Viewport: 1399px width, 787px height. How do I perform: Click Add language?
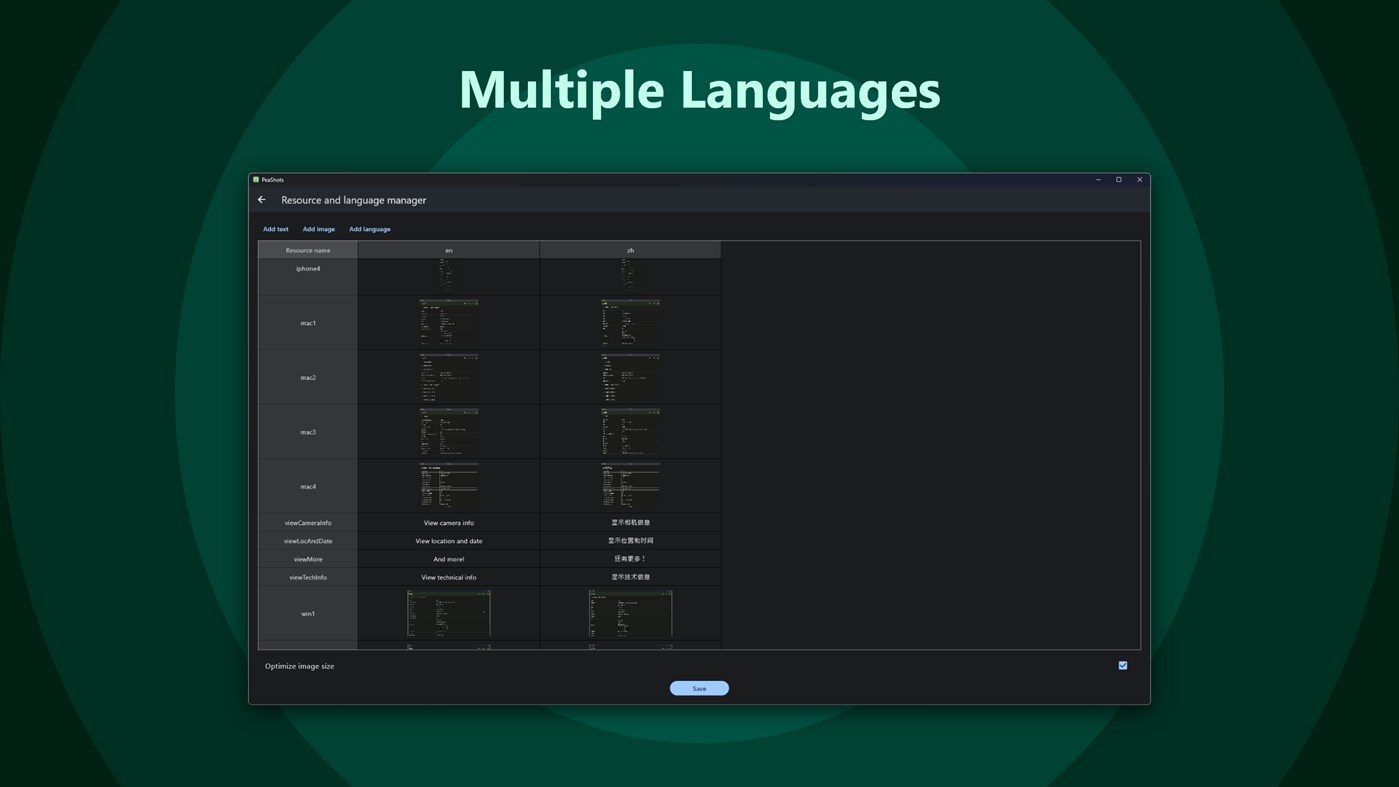pos(370,229)
